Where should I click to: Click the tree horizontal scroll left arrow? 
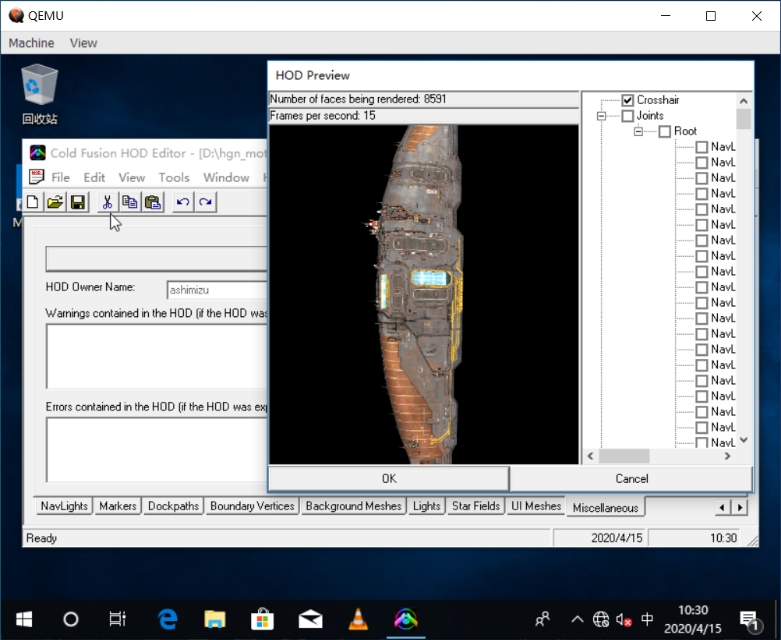(x=591, y=456)
